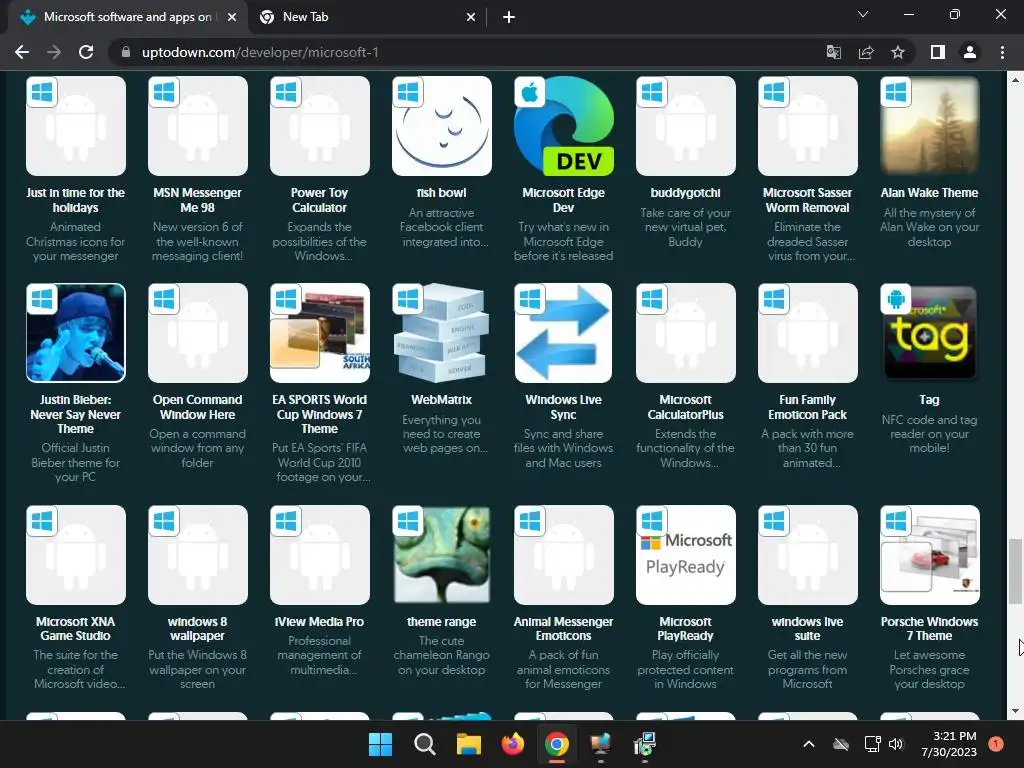Open Alan Wake Theme title link
1024x768 pixels.
929,193
